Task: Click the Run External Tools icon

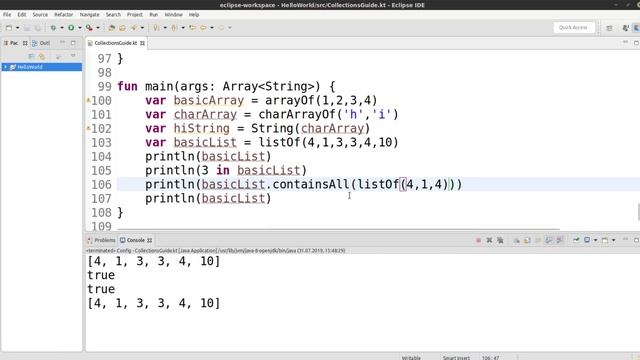Action: [89, 28]
